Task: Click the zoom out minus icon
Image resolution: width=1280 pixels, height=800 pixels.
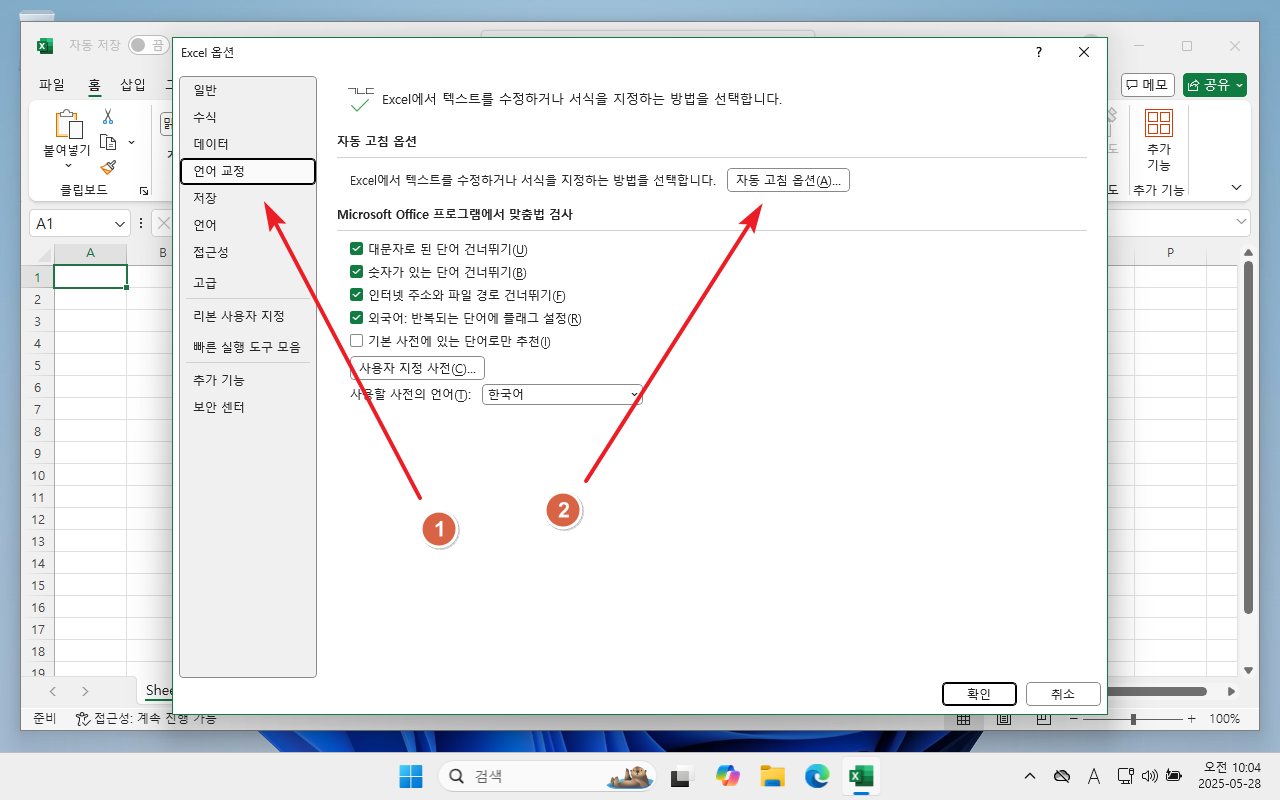Action: (x=1075, y=719)
